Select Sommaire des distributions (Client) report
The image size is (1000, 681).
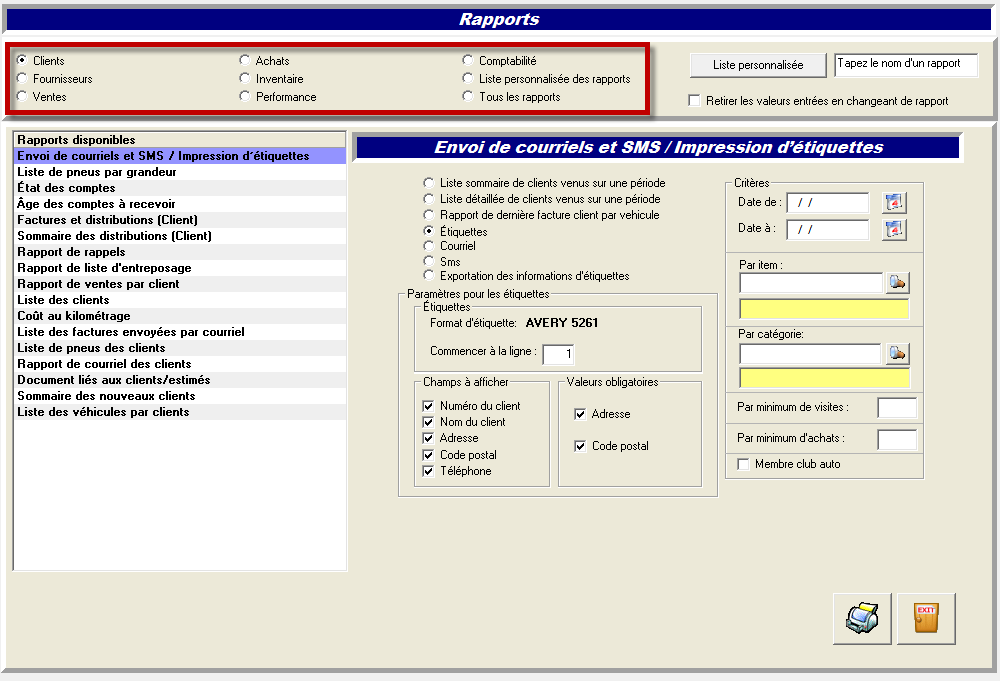(x=180, y=236)
